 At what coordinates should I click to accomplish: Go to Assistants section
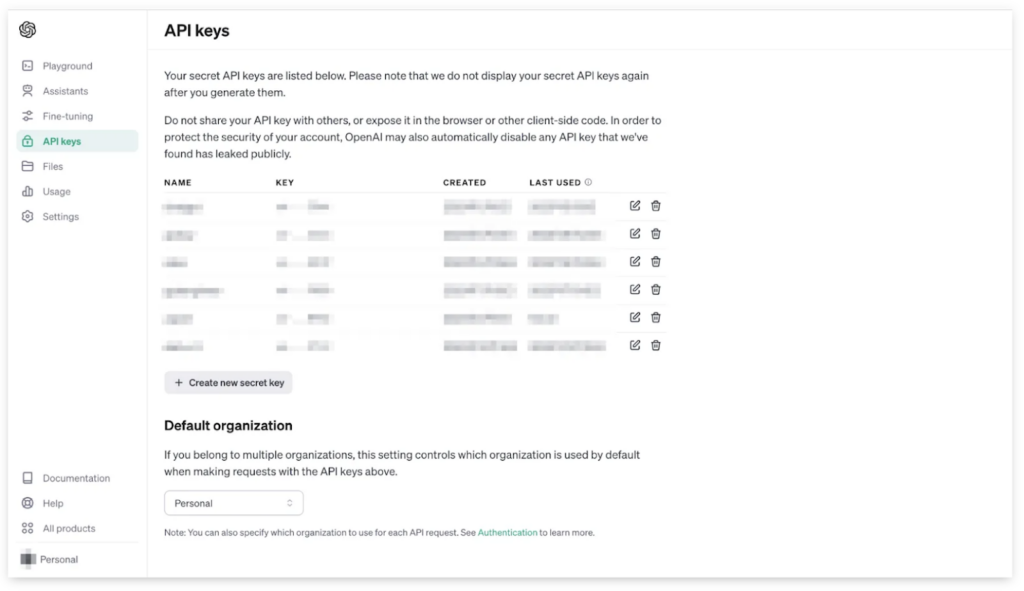tap(77, 91)
